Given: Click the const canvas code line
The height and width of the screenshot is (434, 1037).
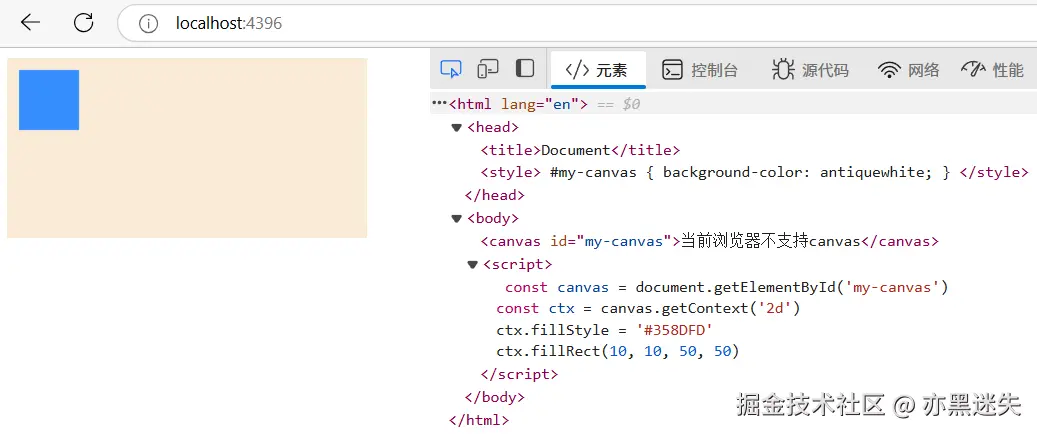Looking at the screenshot, I should point(727,287).
